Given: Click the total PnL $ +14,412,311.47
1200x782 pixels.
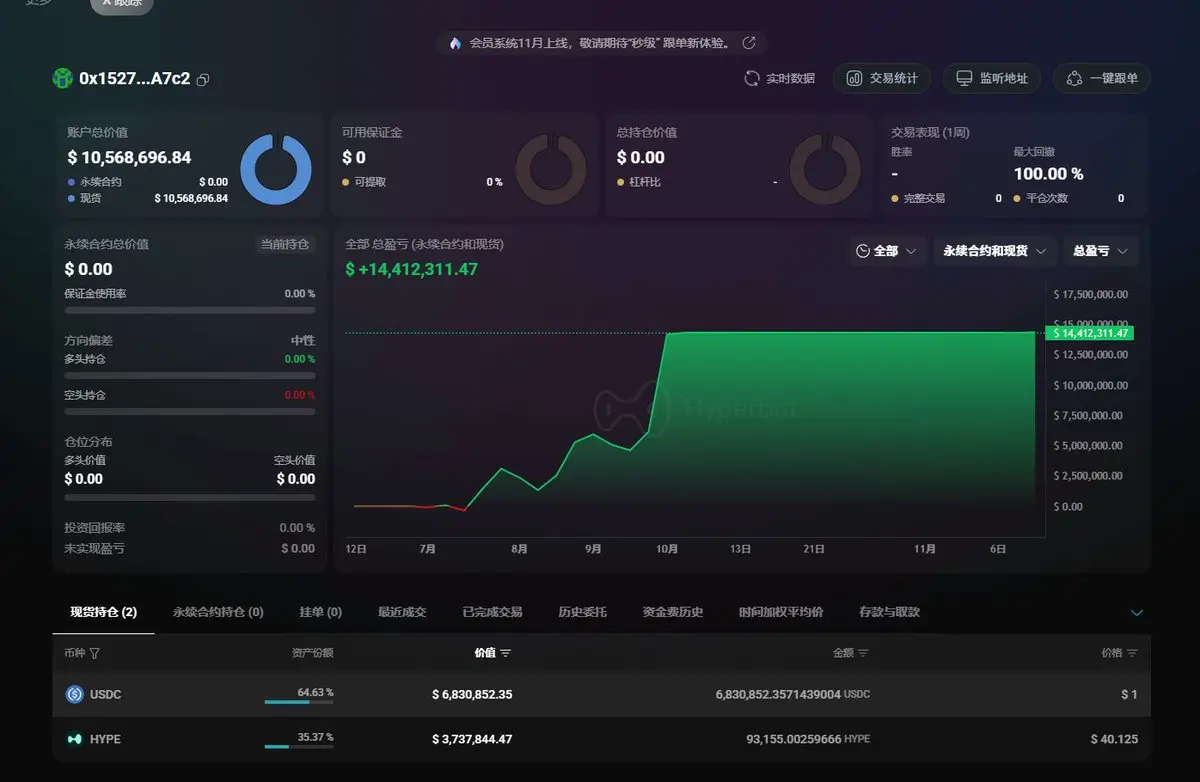Looking at the screenshot, I should pyautogui.click(x=411, y=269).
